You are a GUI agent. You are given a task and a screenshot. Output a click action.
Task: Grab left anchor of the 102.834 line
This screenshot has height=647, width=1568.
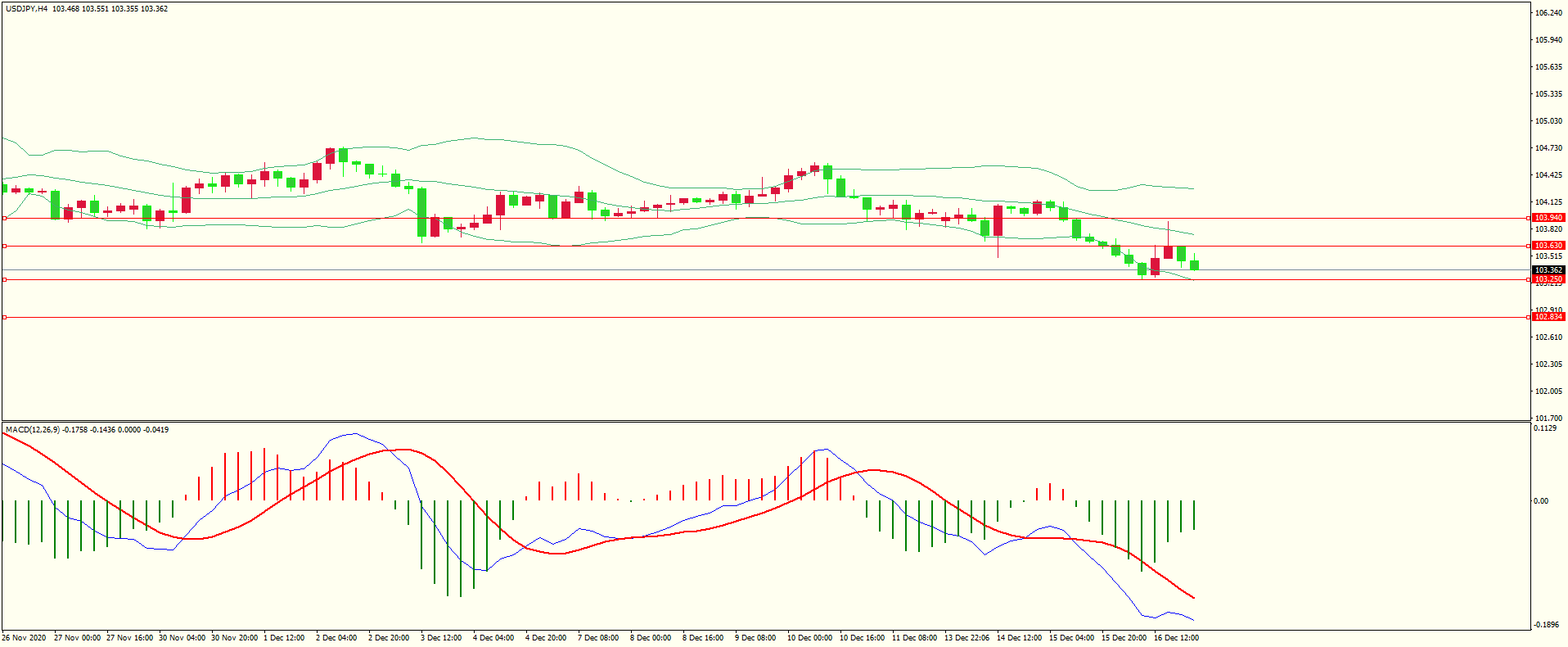point(5,318)
